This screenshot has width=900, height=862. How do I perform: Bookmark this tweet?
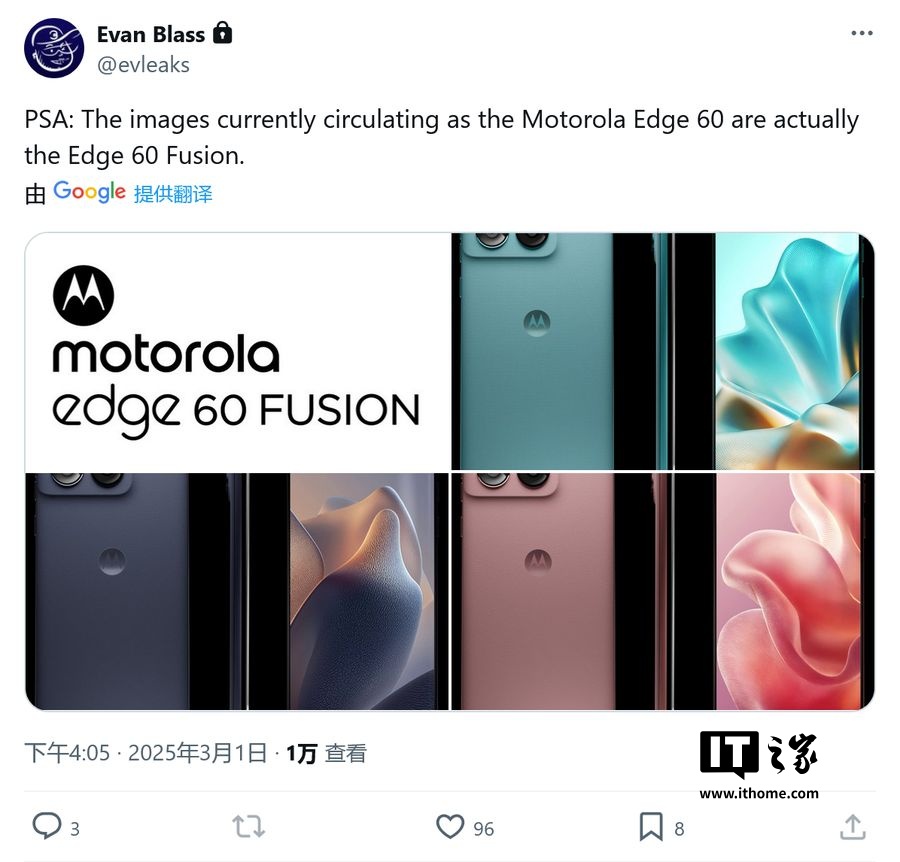click(x=651, y=827)
